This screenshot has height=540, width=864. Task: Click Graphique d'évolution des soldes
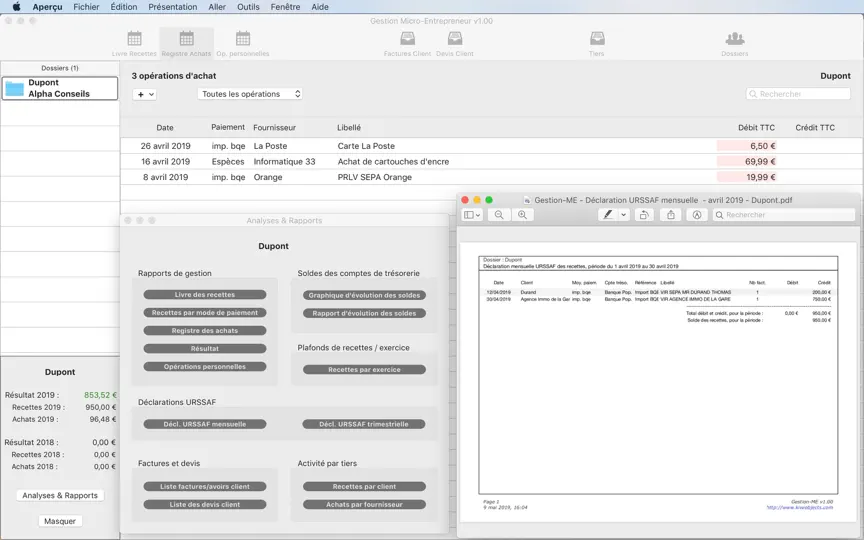pyautogui.click(x=364, y=295)
